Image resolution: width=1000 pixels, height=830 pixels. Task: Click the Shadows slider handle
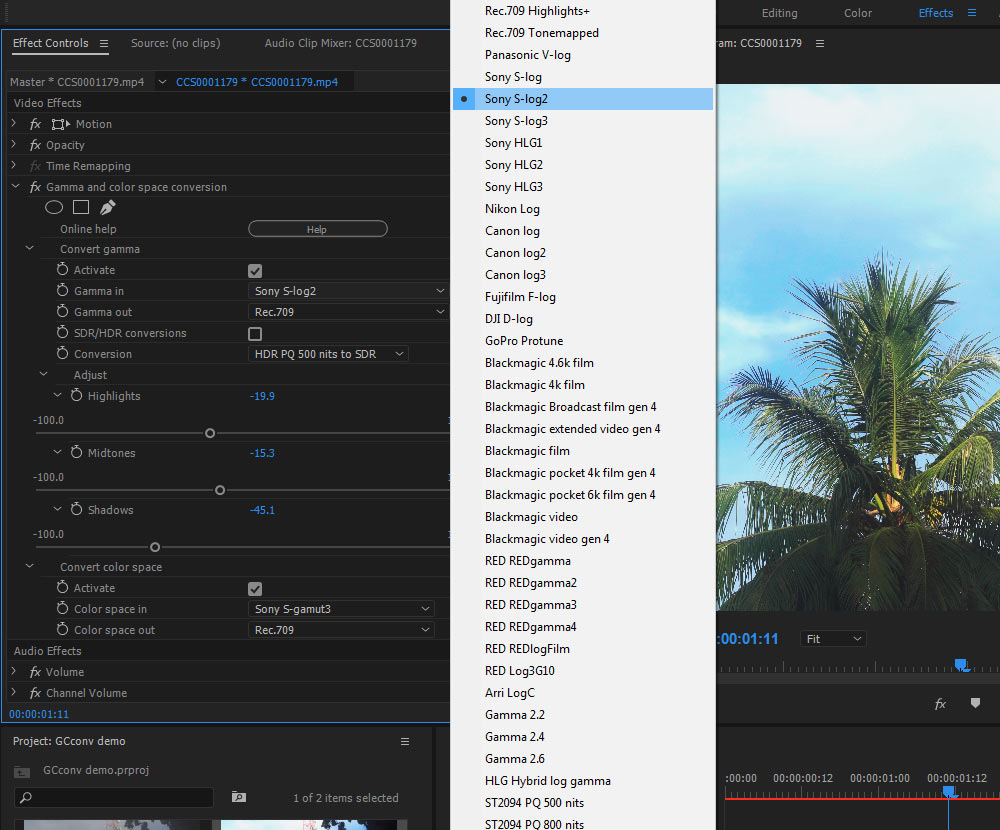(155, 547)
